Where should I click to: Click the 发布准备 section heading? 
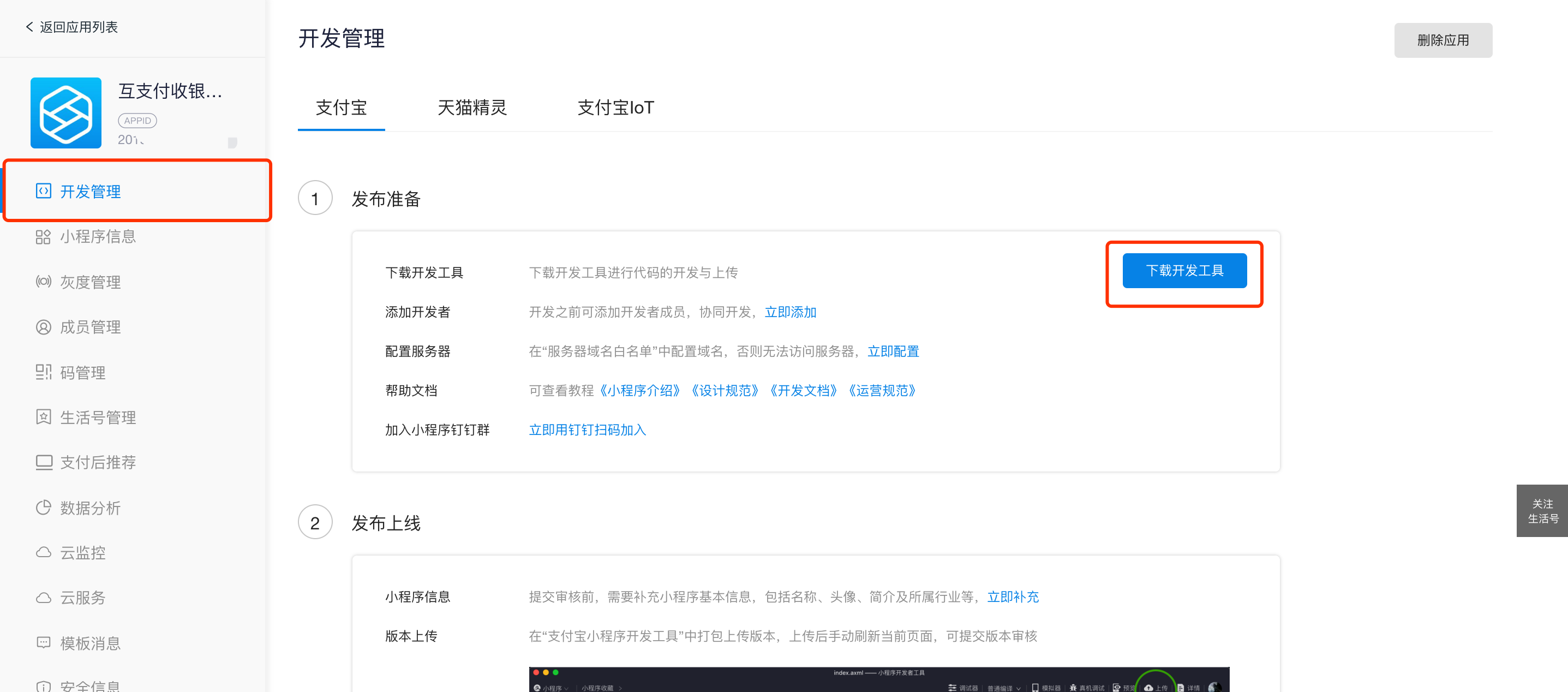386,199
